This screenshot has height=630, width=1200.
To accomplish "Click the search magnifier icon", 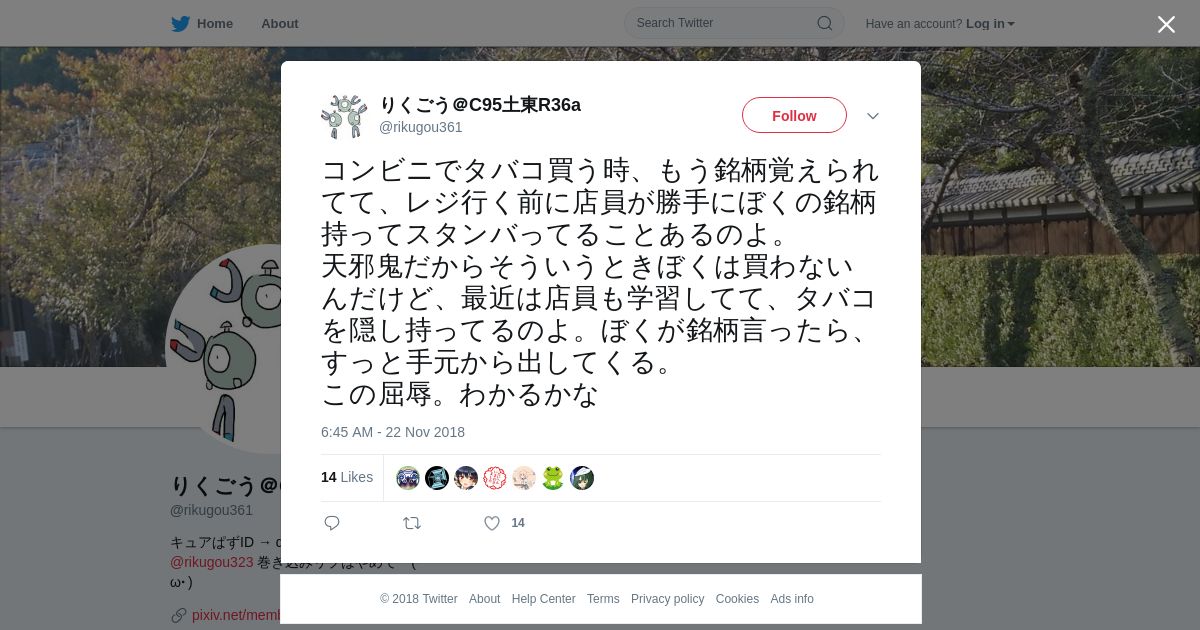I will point(824,23).
